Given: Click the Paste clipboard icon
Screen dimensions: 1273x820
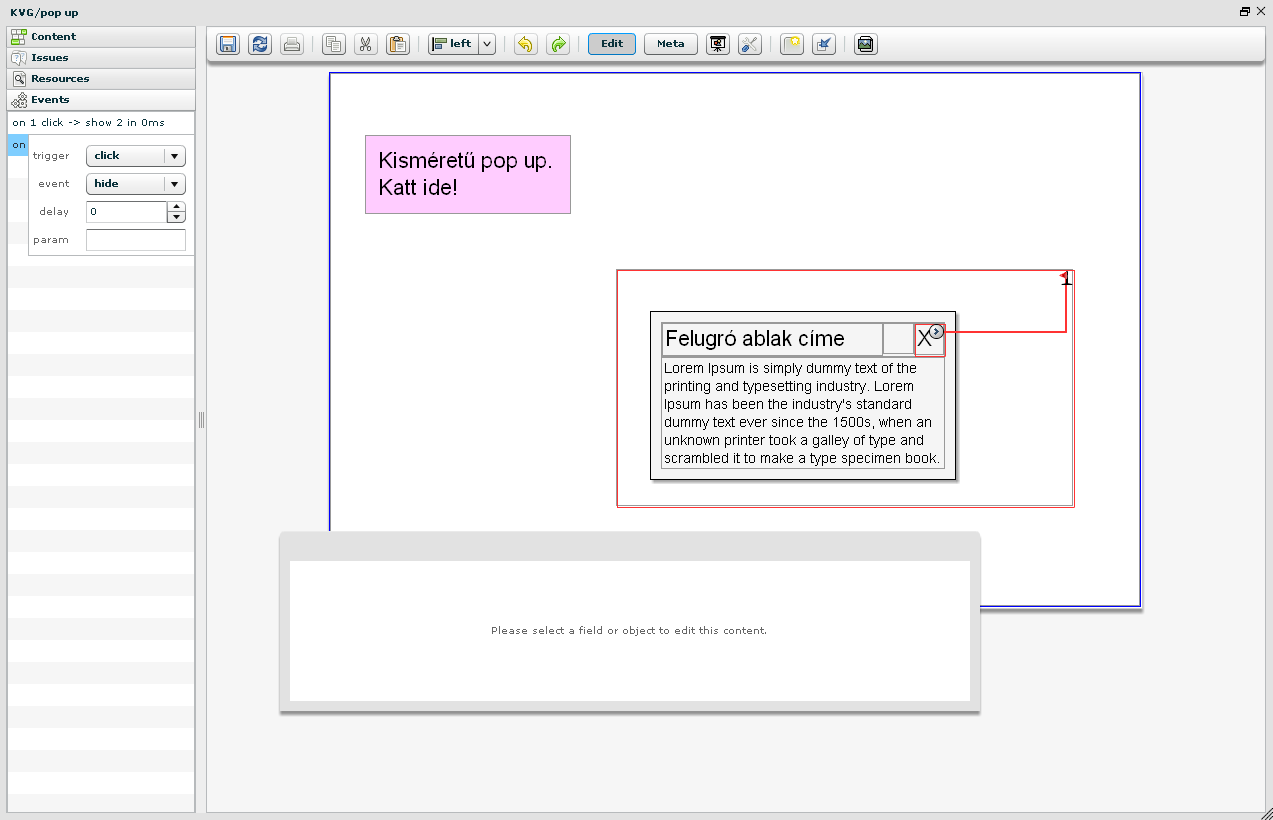Looking at the screenshot, I should pyautogui.click(x=398, y=44).
